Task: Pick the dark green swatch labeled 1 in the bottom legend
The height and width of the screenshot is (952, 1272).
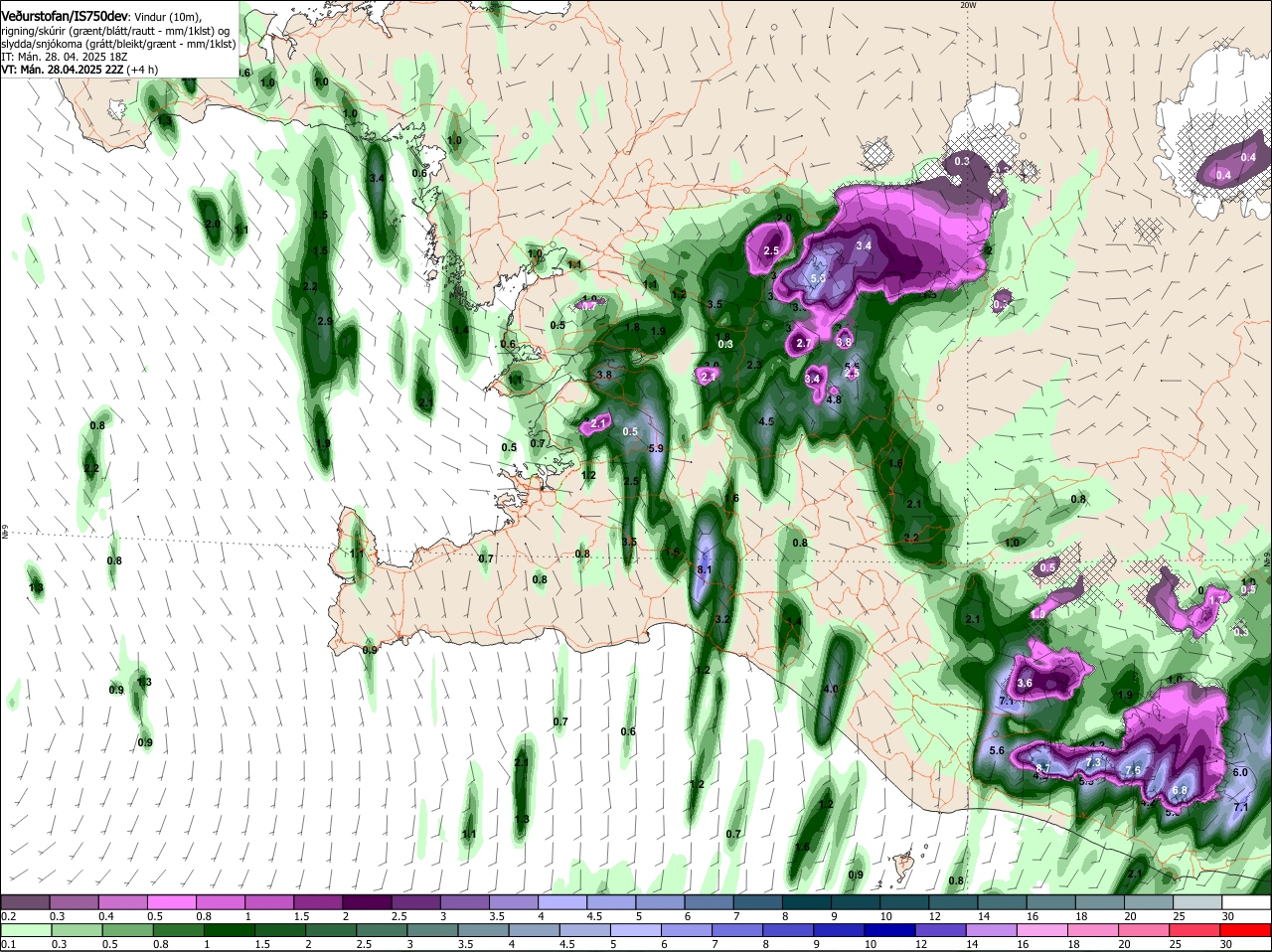Action: click(229, 930)
